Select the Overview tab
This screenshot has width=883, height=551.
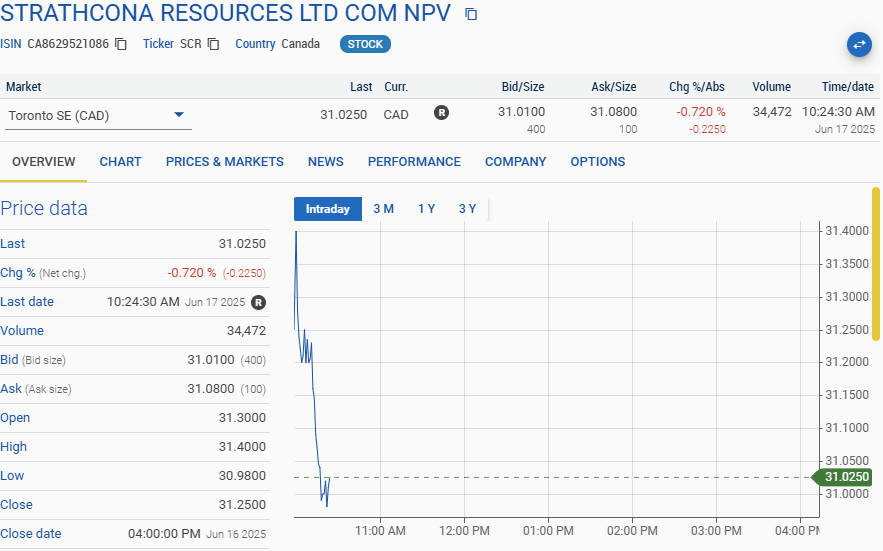point(43,162)
